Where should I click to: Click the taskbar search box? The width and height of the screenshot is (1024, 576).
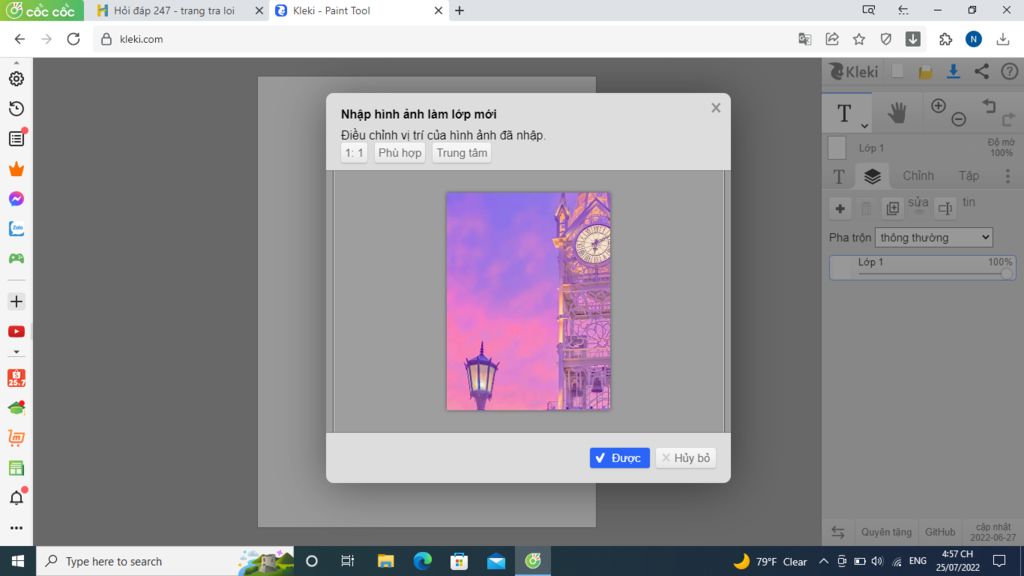tap(165, 561)
